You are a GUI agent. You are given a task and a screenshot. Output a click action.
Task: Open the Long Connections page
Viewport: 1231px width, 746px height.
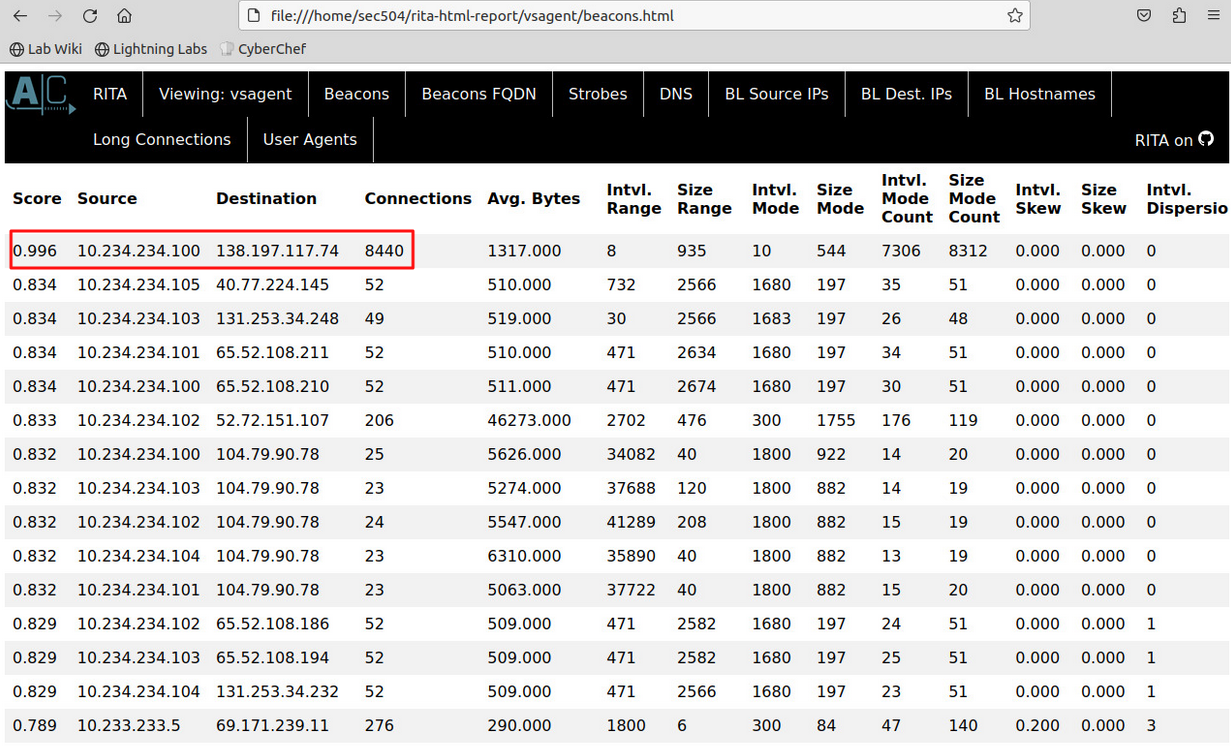coord(162,140)
